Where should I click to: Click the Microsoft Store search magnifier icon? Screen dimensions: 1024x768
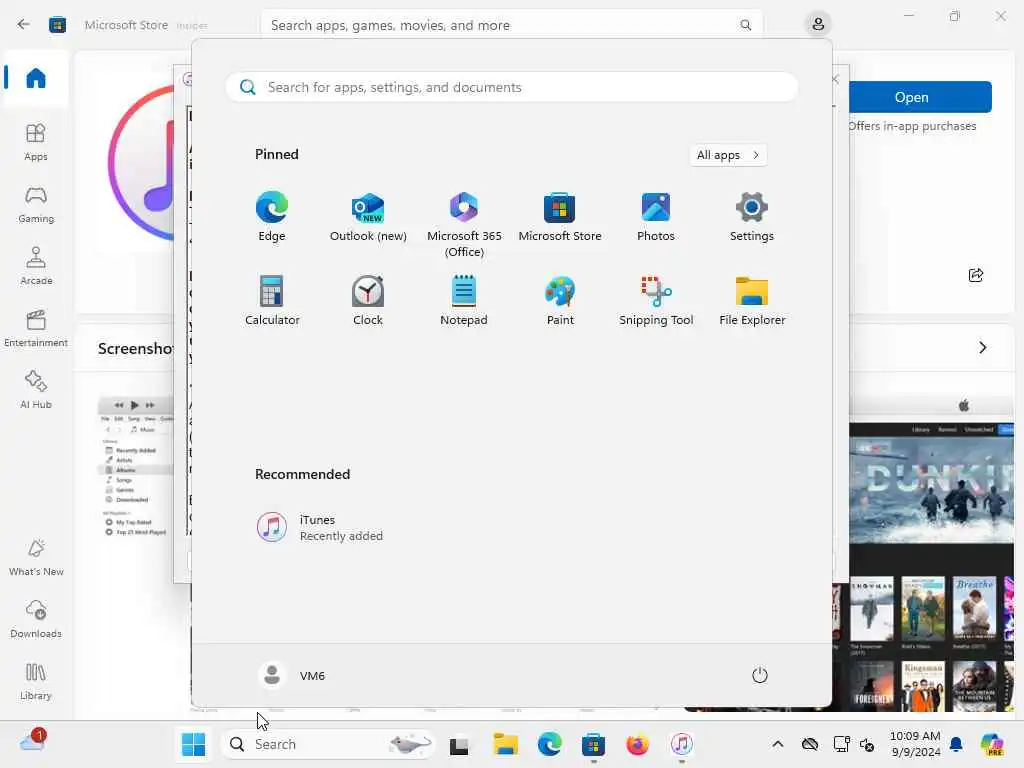(x=745, y=25)
